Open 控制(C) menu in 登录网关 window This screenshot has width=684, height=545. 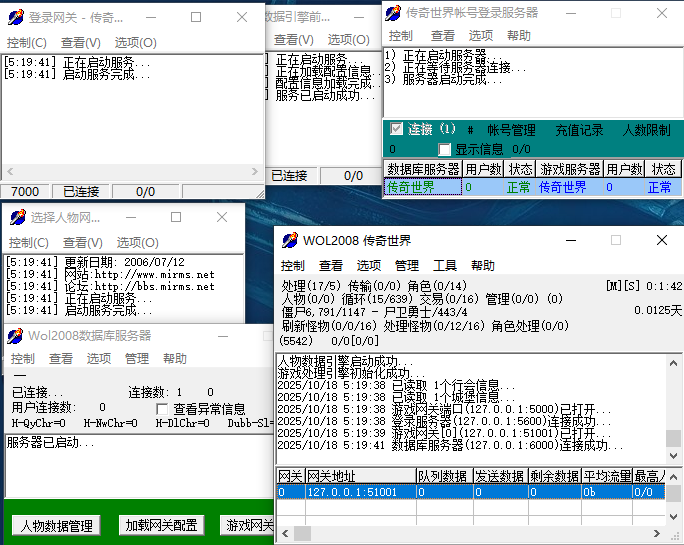coord(27,43)
